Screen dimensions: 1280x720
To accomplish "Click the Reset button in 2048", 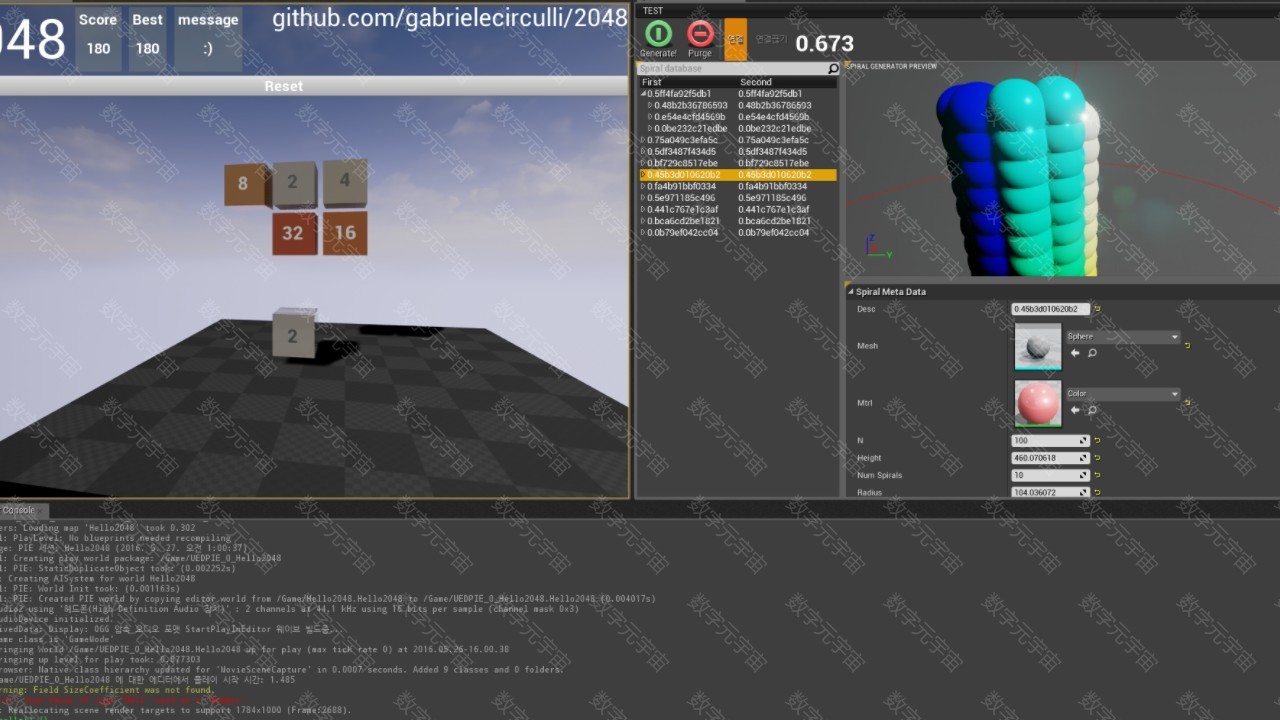I will (283, 86).
